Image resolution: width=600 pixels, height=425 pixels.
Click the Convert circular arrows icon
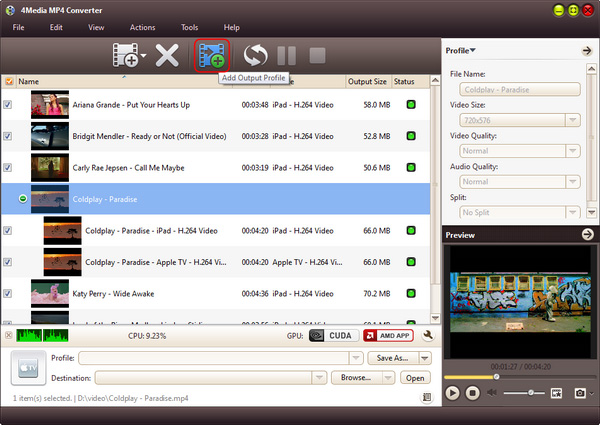255,55
